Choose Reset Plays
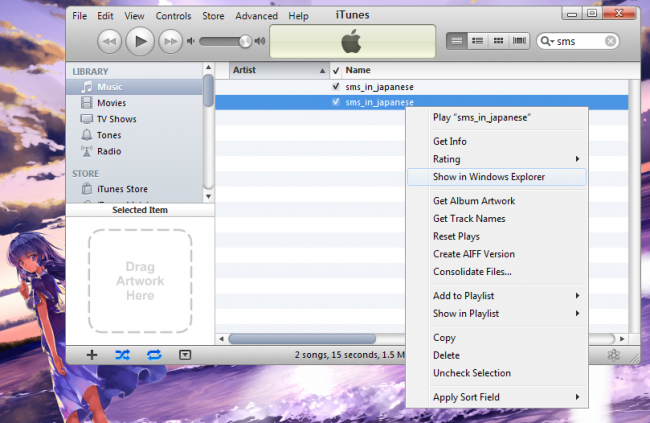650x423 pixels. 497,236
